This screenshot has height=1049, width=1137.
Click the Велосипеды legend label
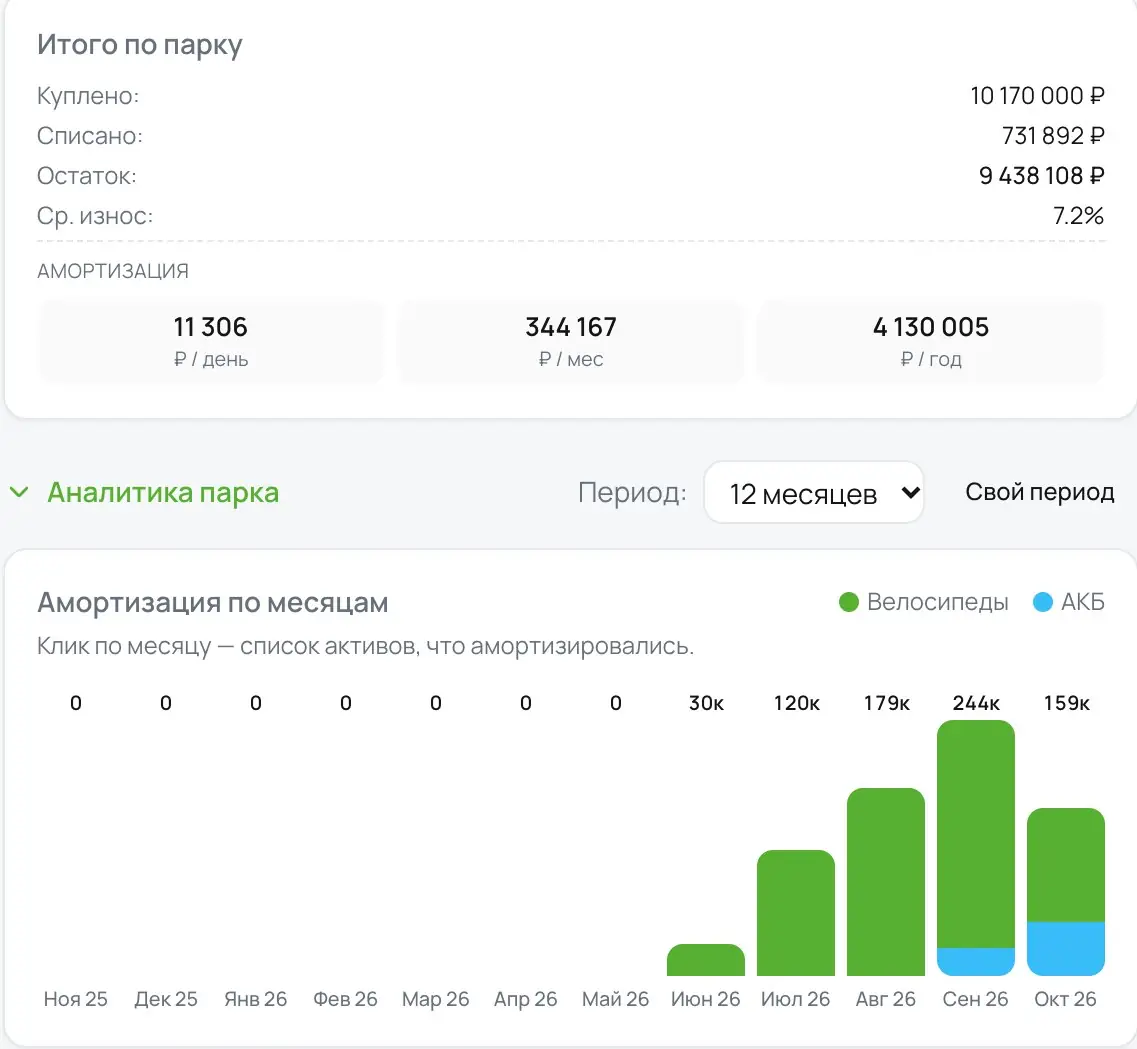938,602
